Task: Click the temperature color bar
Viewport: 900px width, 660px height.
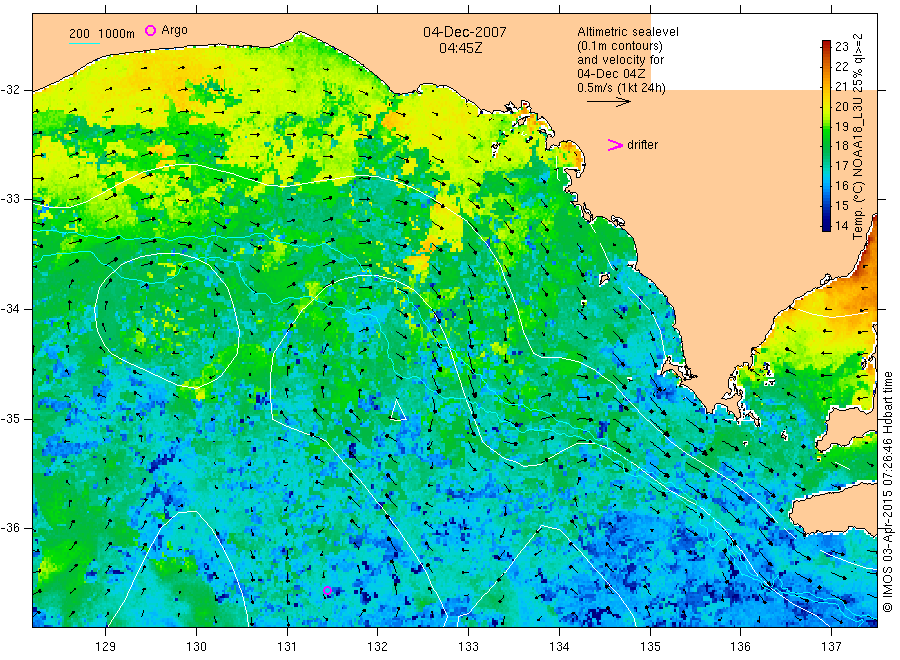Action: click(826, 135)
